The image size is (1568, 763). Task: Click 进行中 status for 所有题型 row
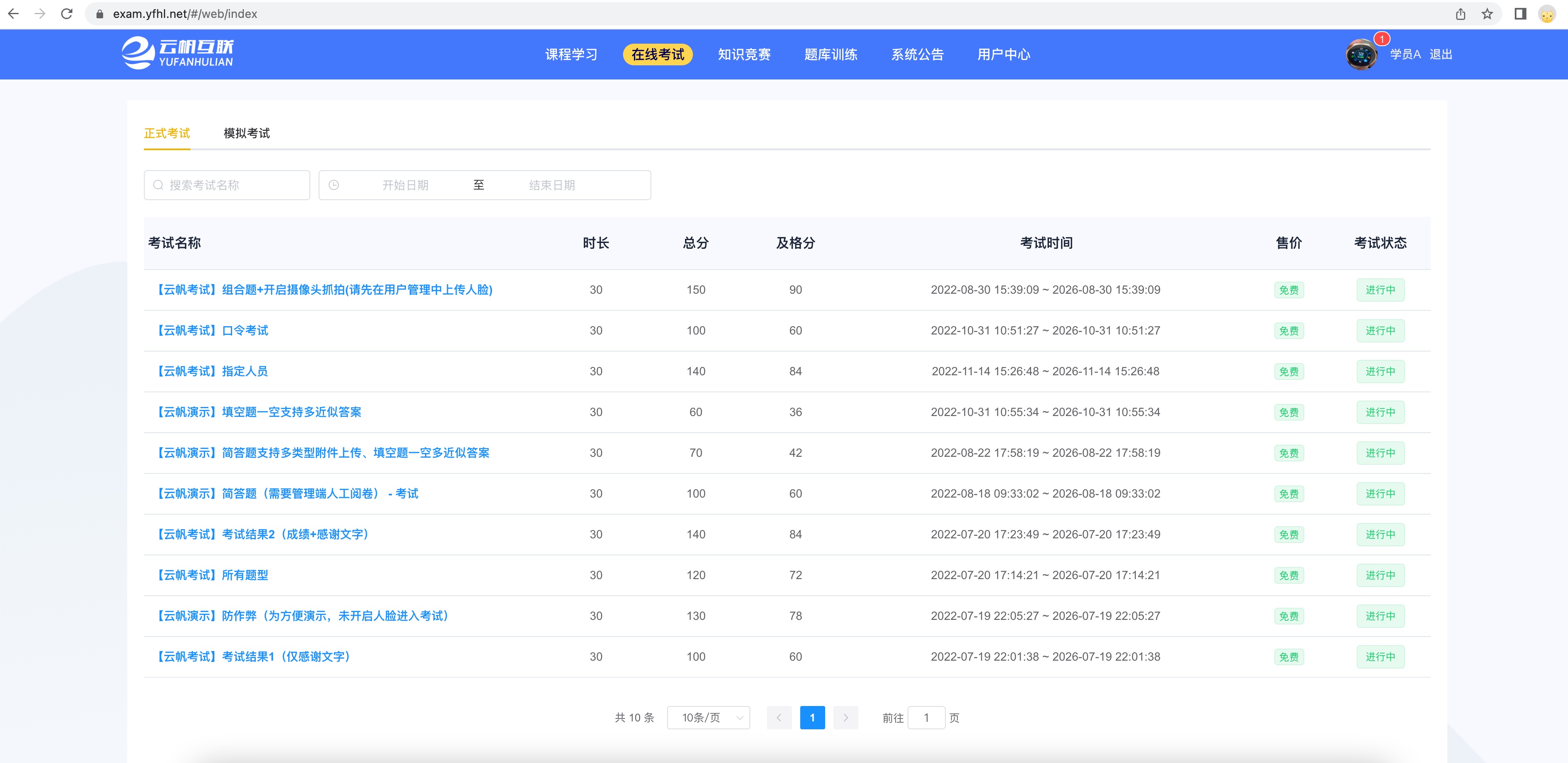tap(1380, 575)
